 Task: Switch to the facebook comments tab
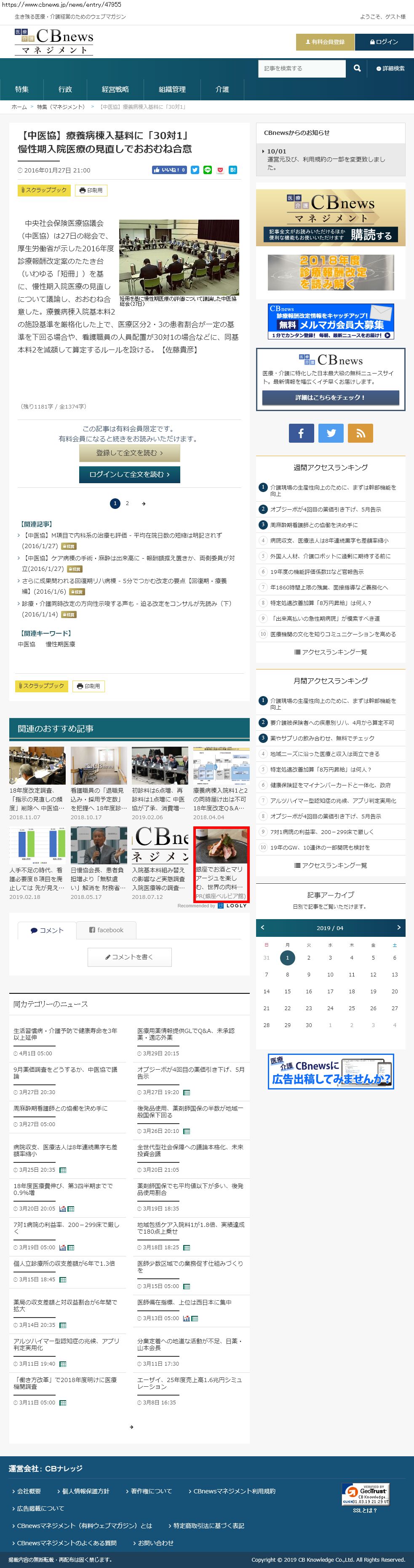[107, 930]
